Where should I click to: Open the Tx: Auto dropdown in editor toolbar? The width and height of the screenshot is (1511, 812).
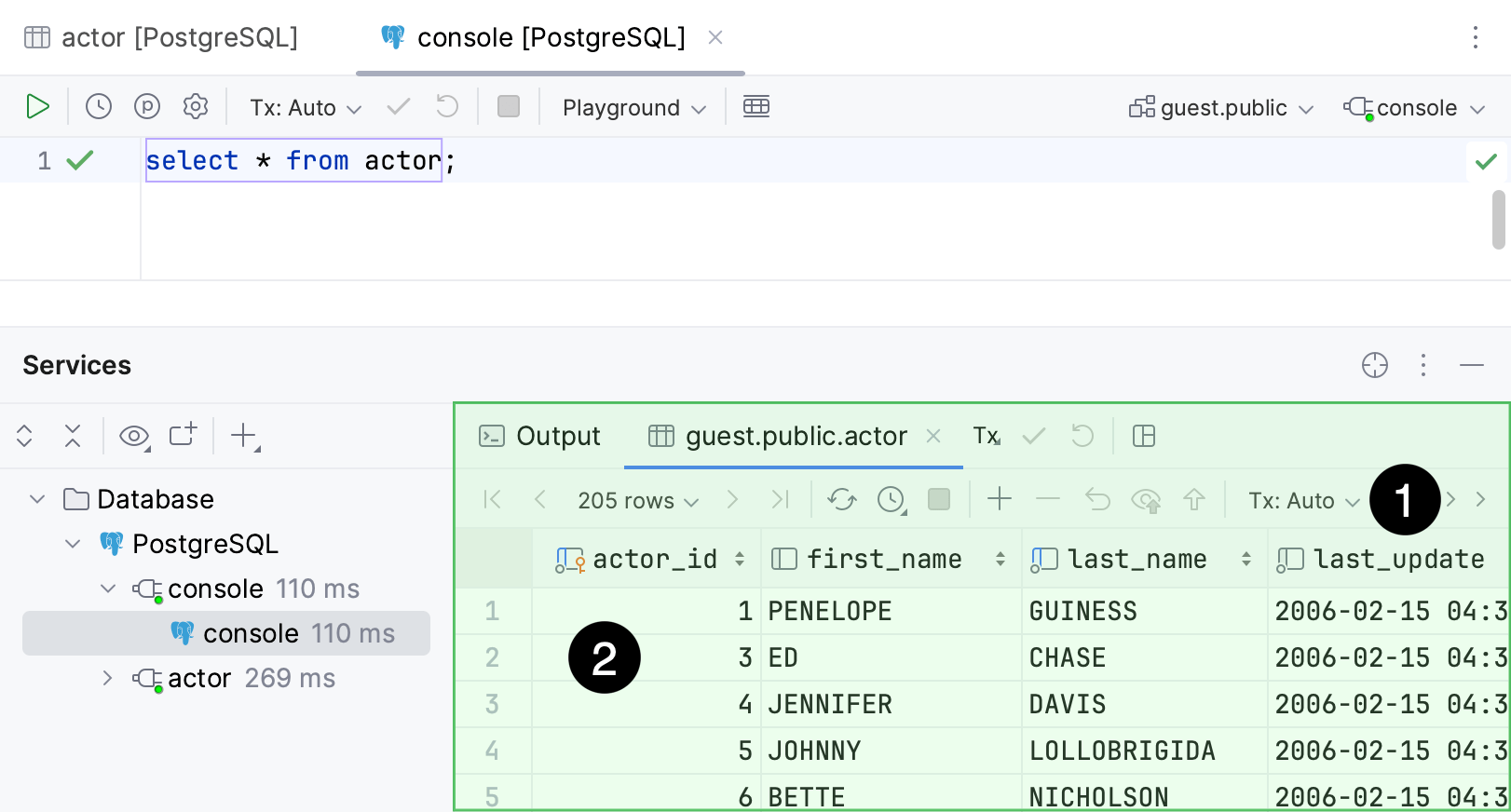[x=305, y=108]
